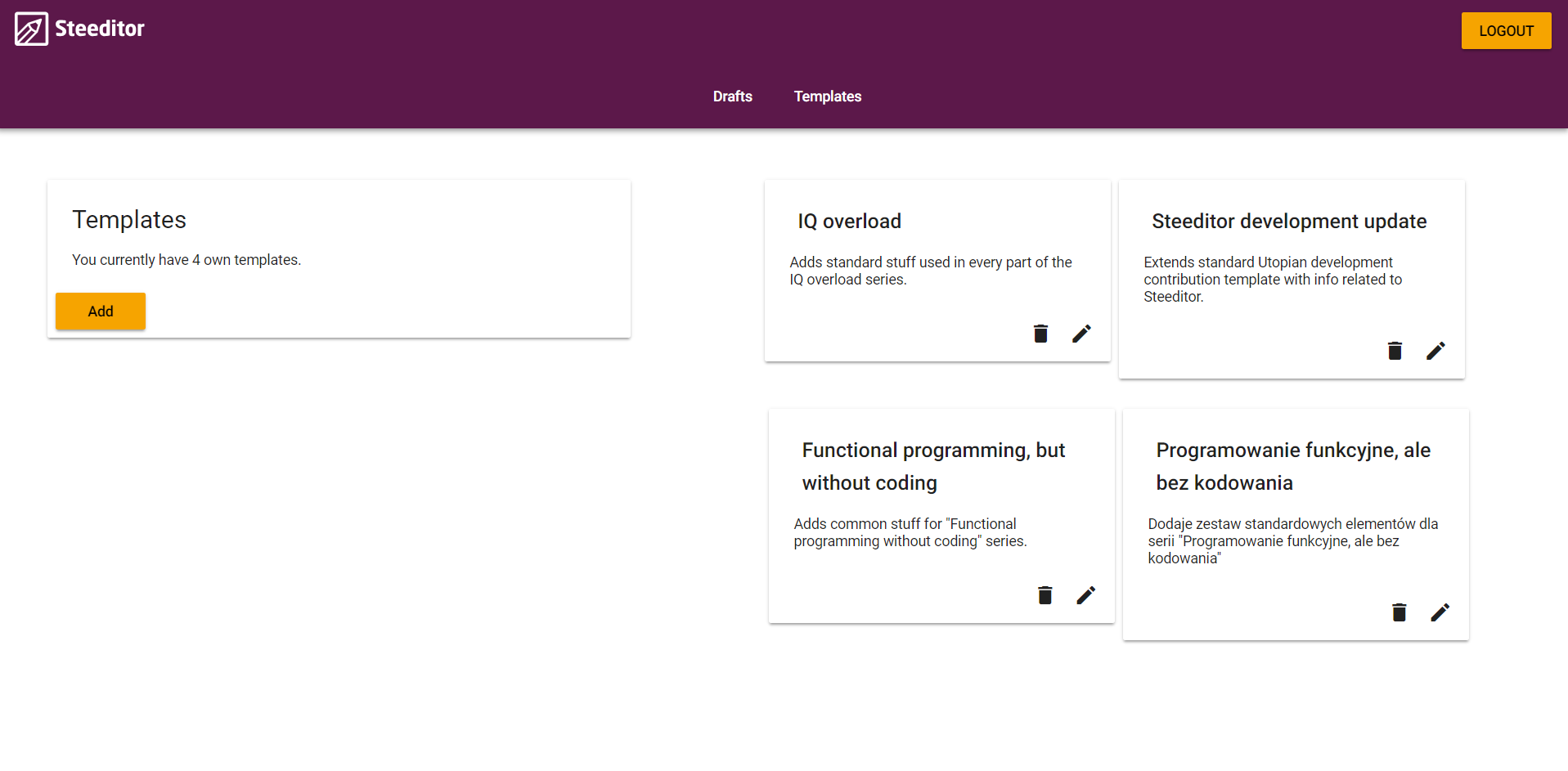Edit the Functional programming, but without coding template
This screenshot has width=1568, height=771.
1085,595
